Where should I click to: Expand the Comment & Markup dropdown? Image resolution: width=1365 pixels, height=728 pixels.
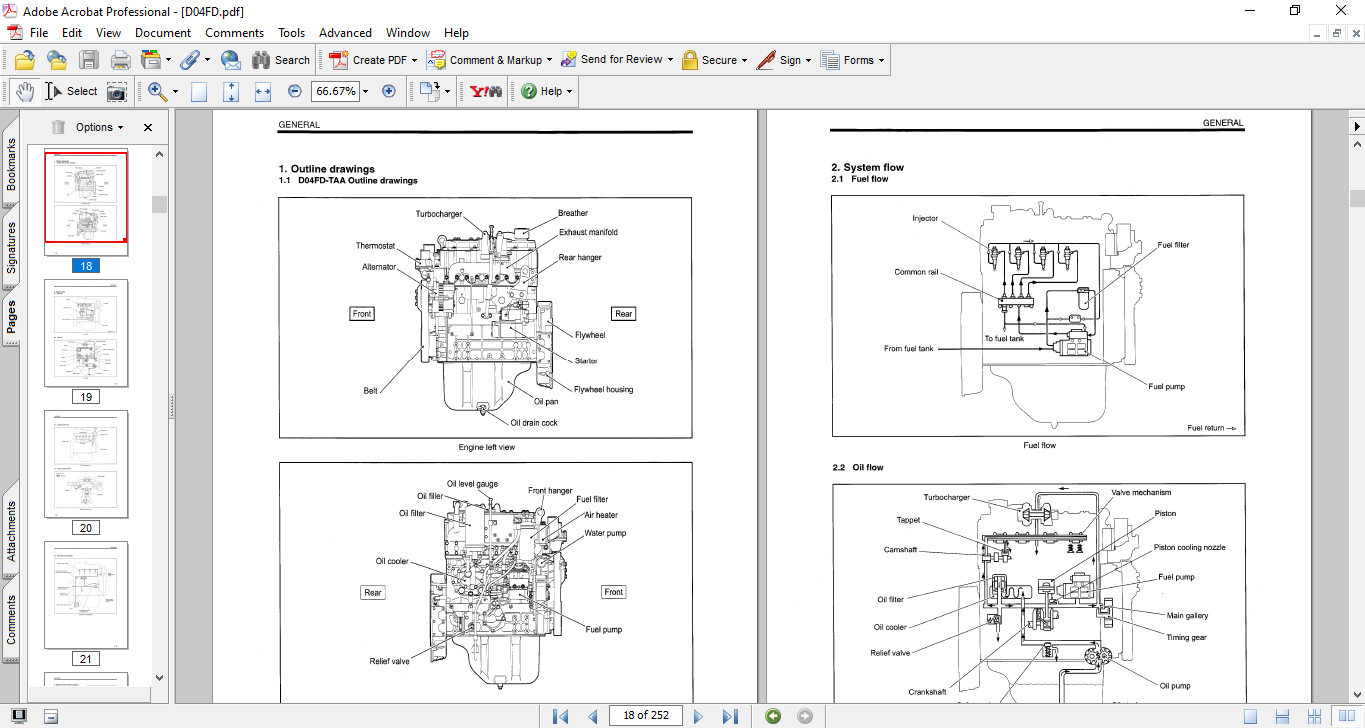pyautogui.click(x=551, y=60)
